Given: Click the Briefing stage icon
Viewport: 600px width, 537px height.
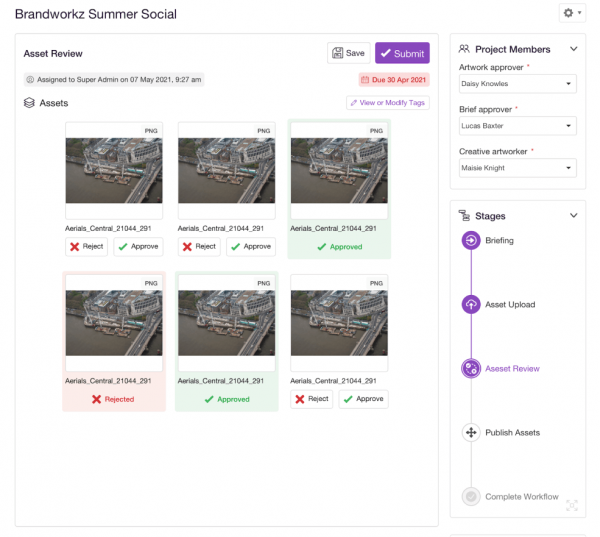Looking at the screenshot, I should coord(471,240).
